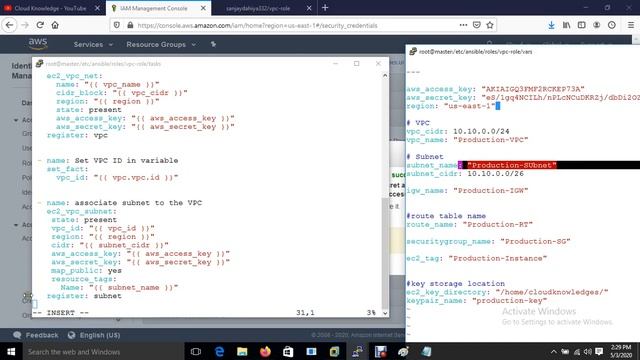The height and width of the screenshot is (360, 640).
Task: Click the site security lock icon
Action: point(130,25)
